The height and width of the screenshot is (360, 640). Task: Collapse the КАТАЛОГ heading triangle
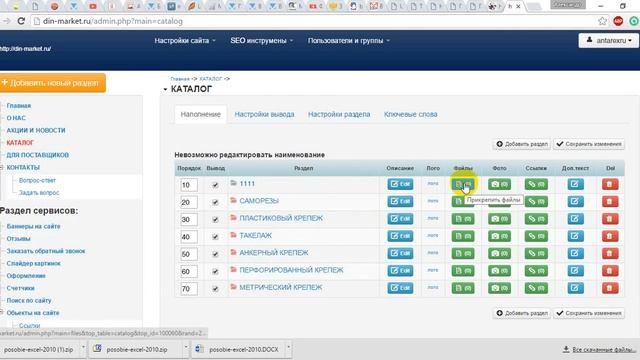coord(165,89)
